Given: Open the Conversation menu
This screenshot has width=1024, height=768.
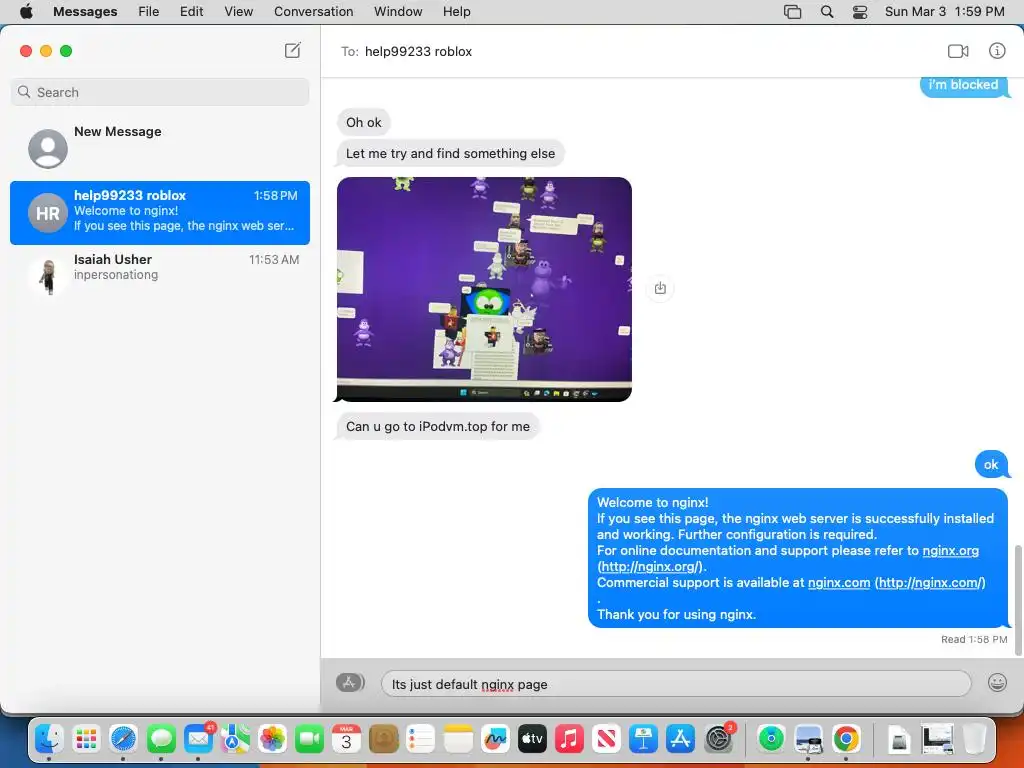Looking at the screenshot, I should [x=313, y=12].
